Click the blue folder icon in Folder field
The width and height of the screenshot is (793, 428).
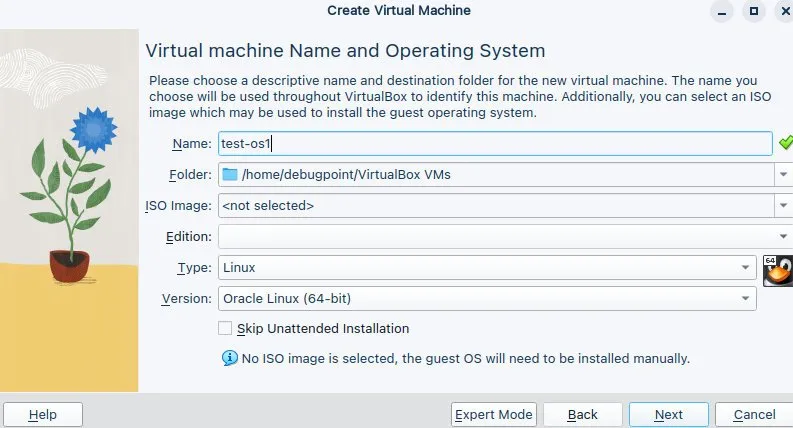(230, 175)
